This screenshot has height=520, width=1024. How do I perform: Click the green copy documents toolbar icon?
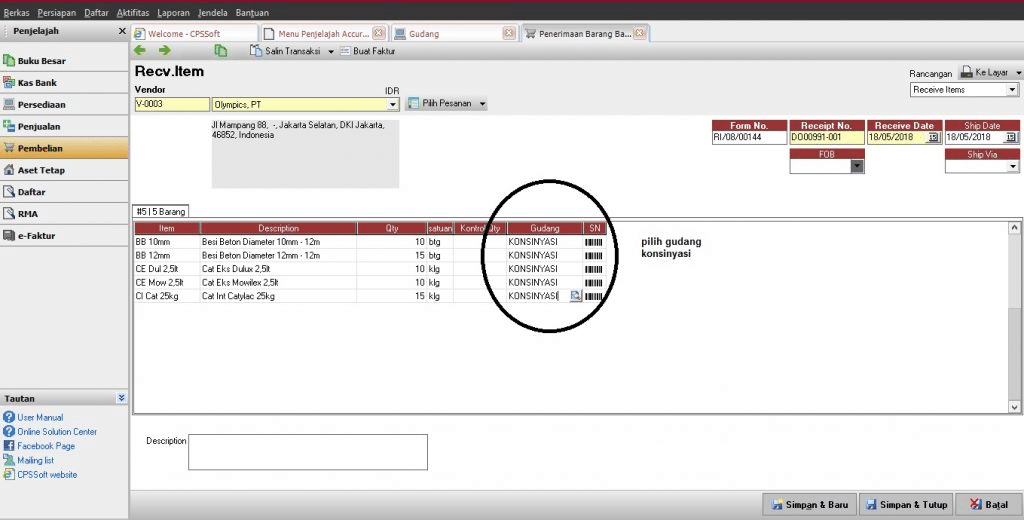[x=220, y=50]
